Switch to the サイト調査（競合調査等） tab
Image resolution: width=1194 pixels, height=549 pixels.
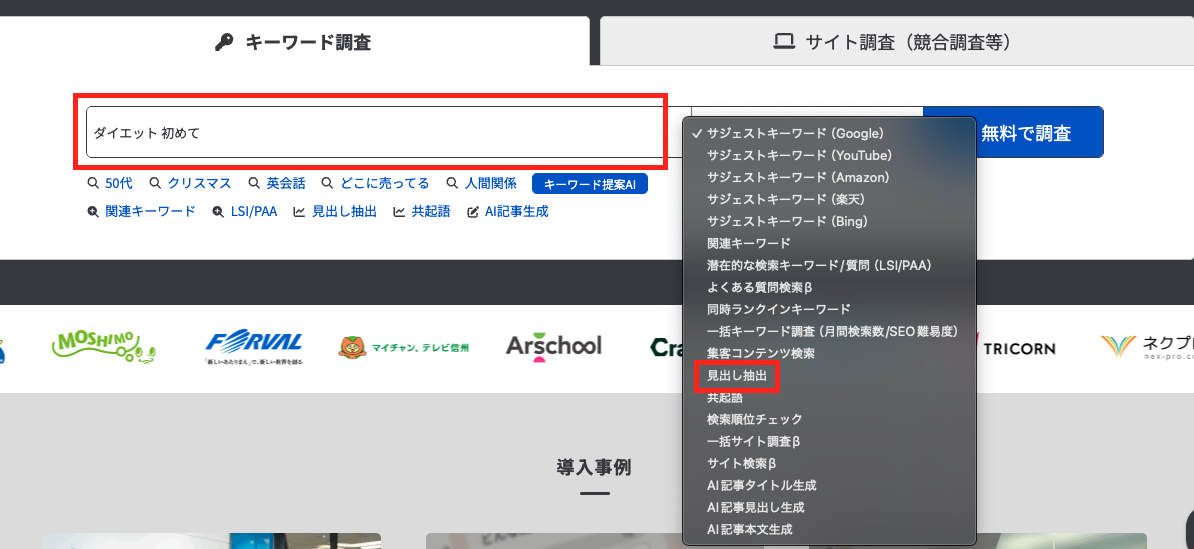coord(897,42)
